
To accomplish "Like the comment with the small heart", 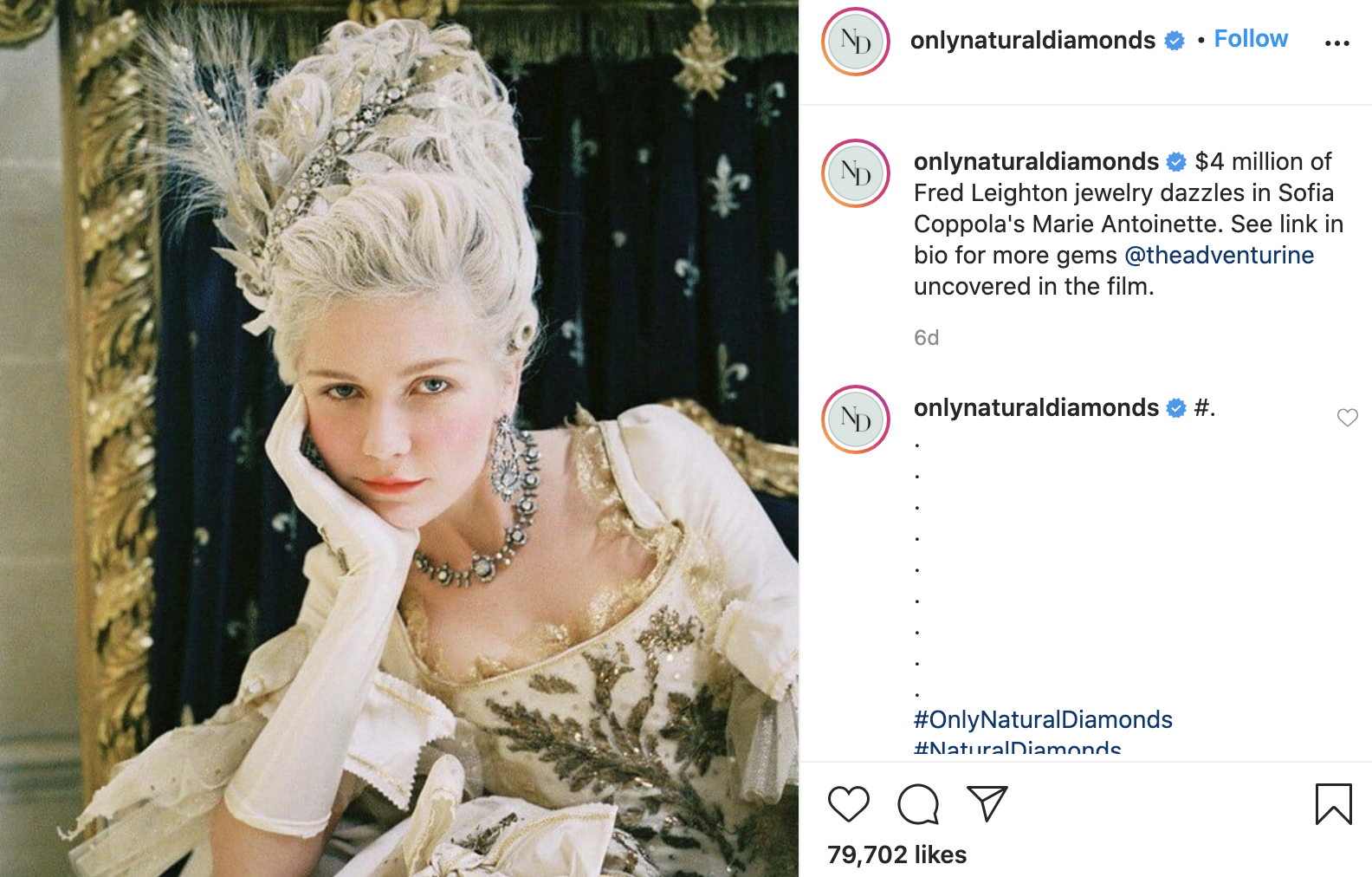I will [1347, 418].
